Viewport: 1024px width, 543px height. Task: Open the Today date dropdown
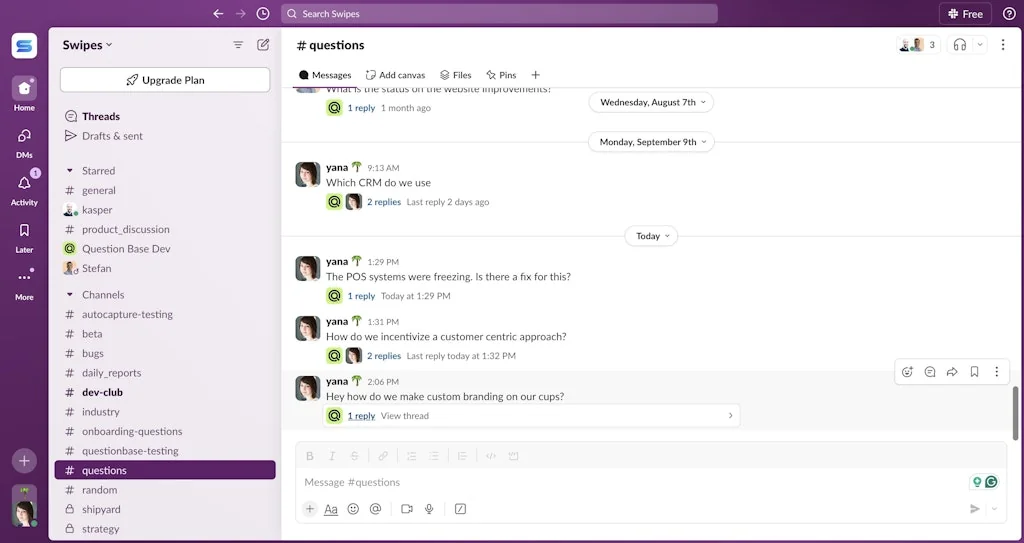point(651,236)
